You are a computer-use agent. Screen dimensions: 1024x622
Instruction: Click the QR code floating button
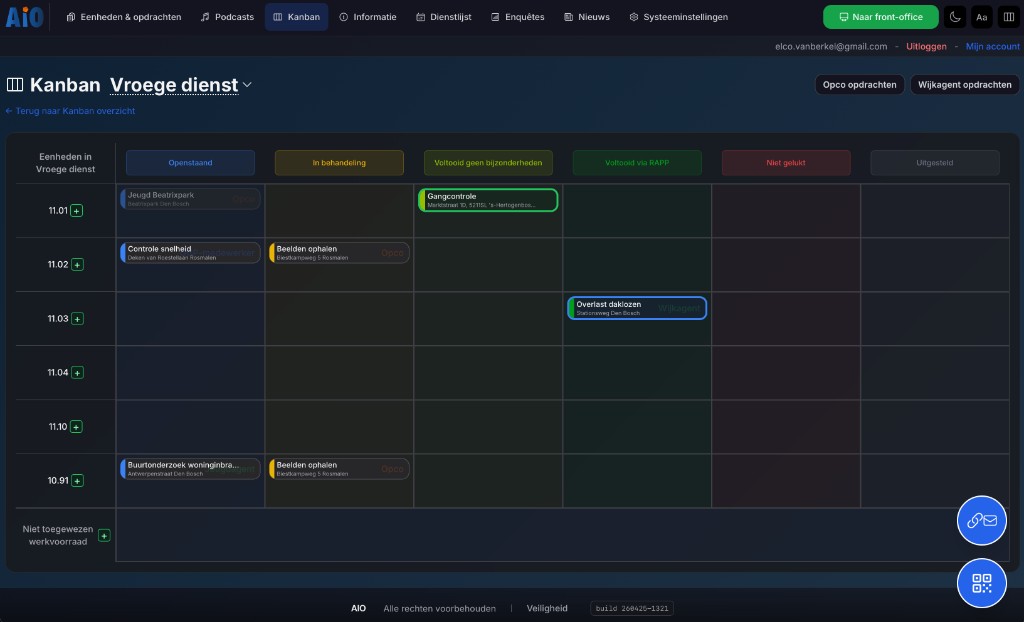point(981,583)
